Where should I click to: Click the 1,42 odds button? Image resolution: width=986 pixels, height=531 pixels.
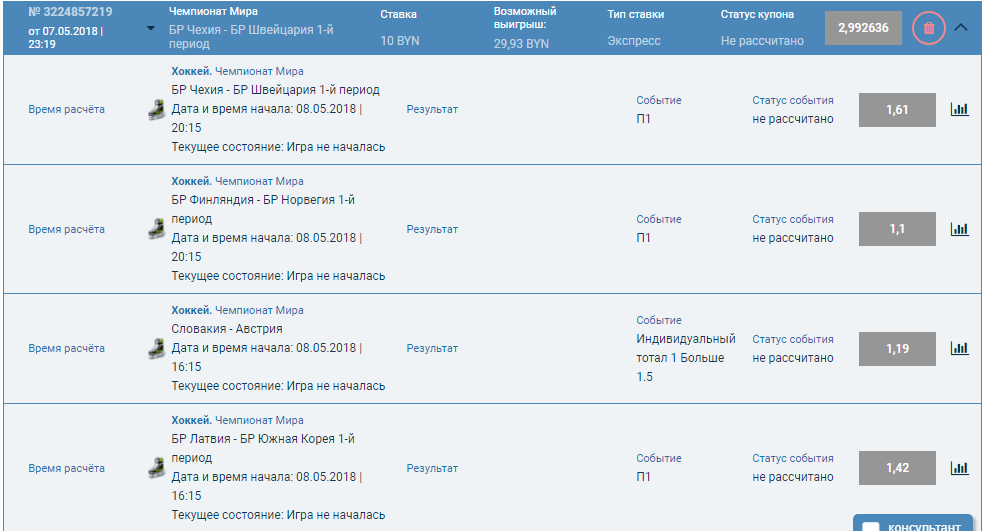[x=897, y=467]
